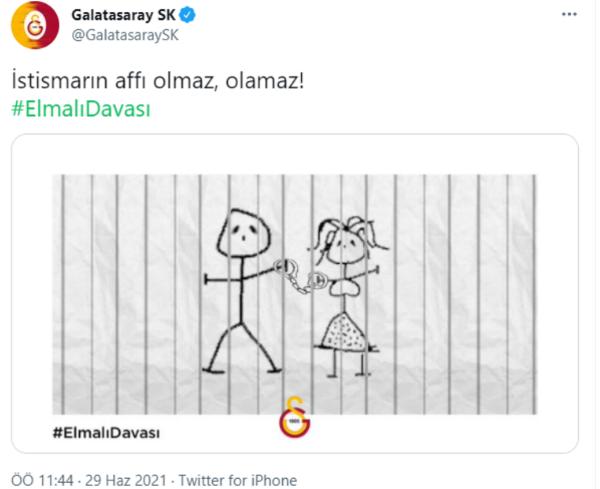The image size is (600, 489).
Task: Click the Twitter for iPhone source label
Action: [x=238, y=480]
